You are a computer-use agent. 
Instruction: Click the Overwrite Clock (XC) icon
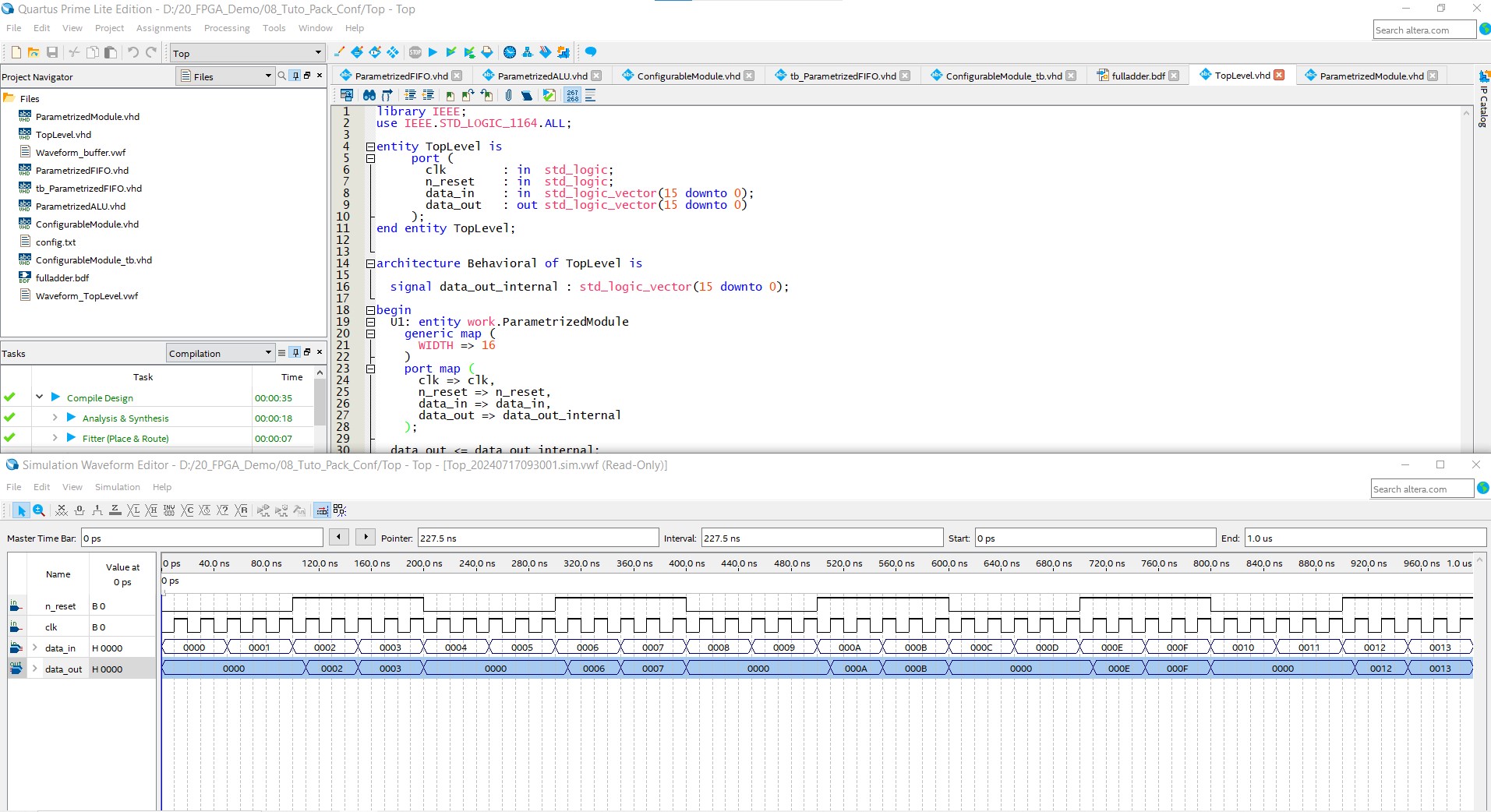click(188, 510)
